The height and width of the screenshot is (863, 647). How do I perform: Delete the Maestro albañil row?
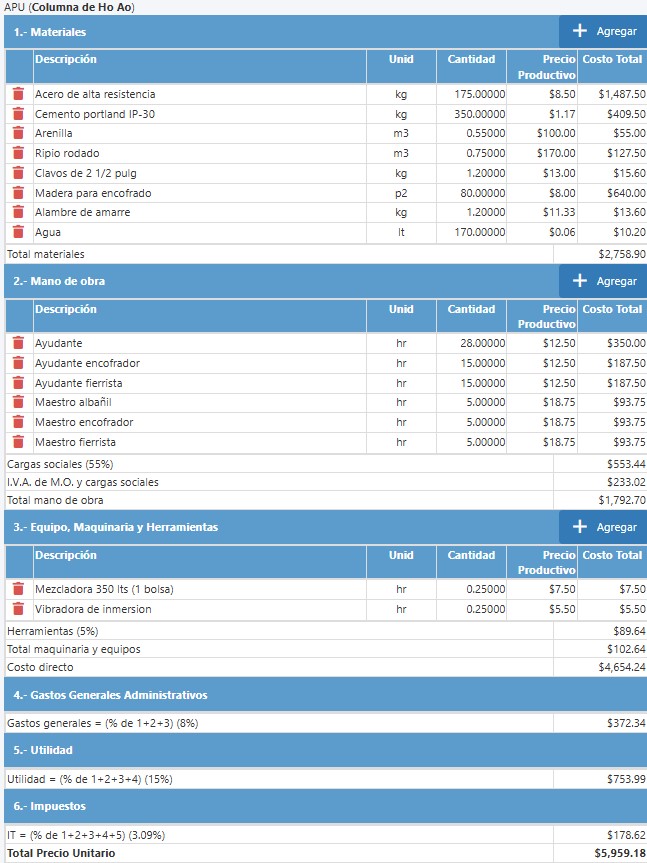(x=18, y=402)
